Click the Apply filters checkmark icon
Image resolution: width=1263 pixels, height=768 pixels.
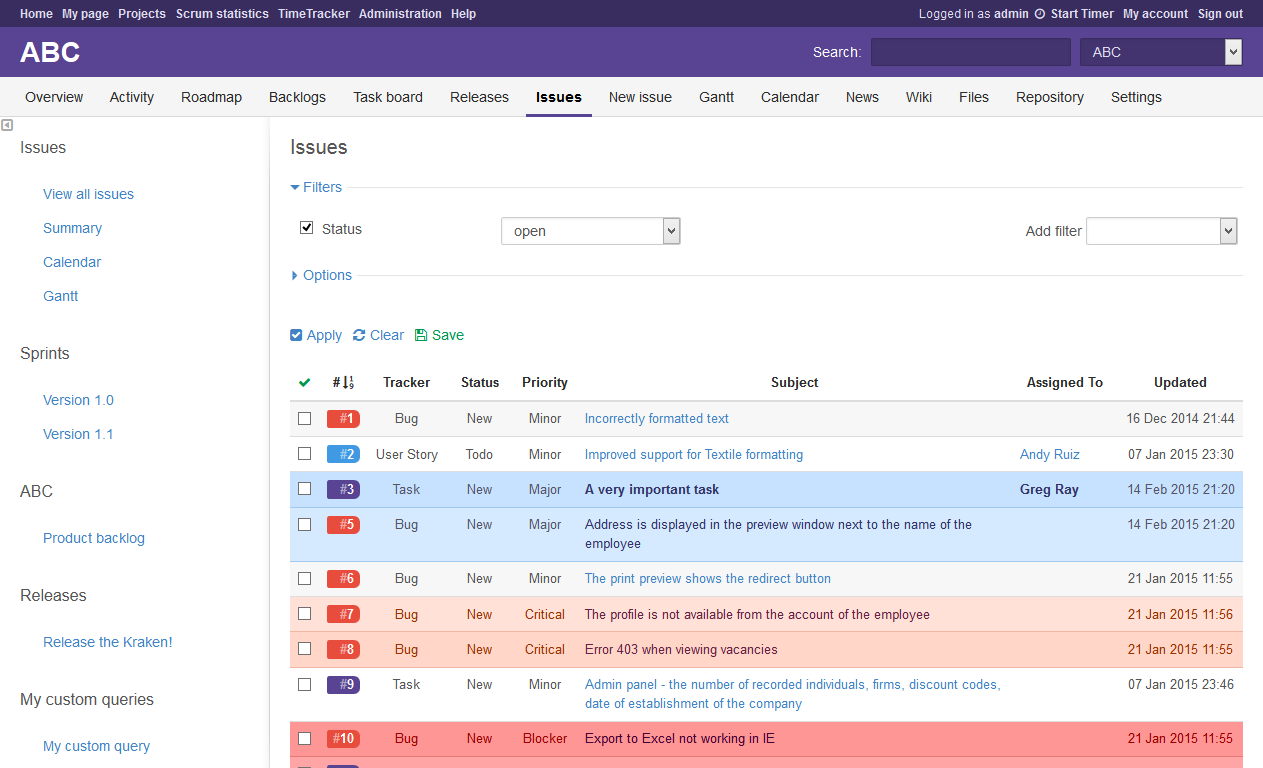point(295,335)
